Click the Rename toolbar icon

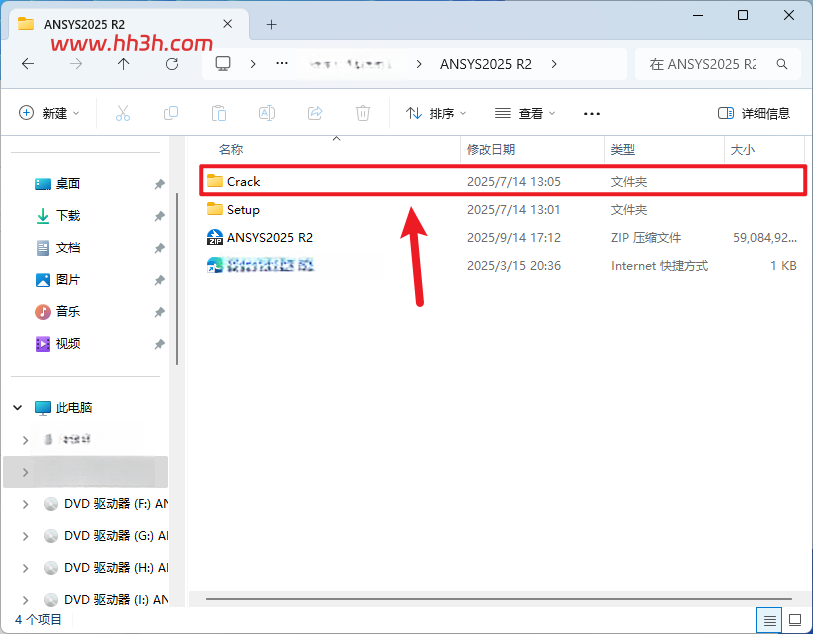[x=267, y=113]
